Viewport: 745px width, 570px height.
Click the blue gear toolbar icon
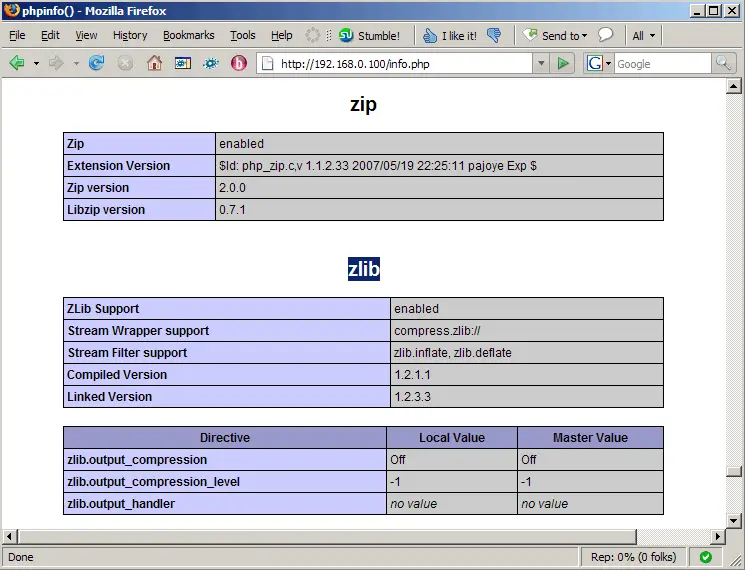coord(210,63)
